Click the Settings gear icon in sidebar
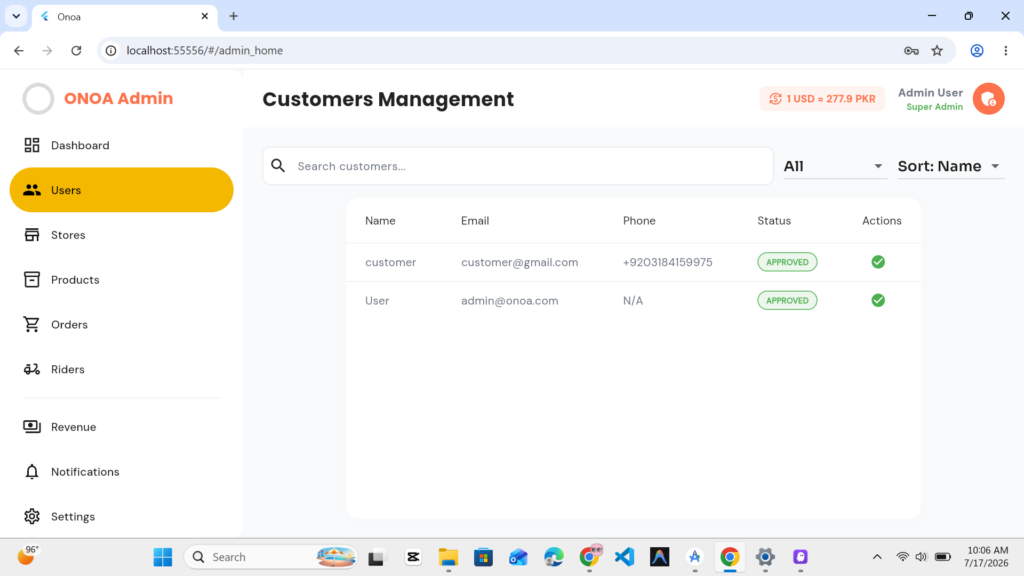The width and height of the screenshot is (1024, 576). tap(31, 517)
